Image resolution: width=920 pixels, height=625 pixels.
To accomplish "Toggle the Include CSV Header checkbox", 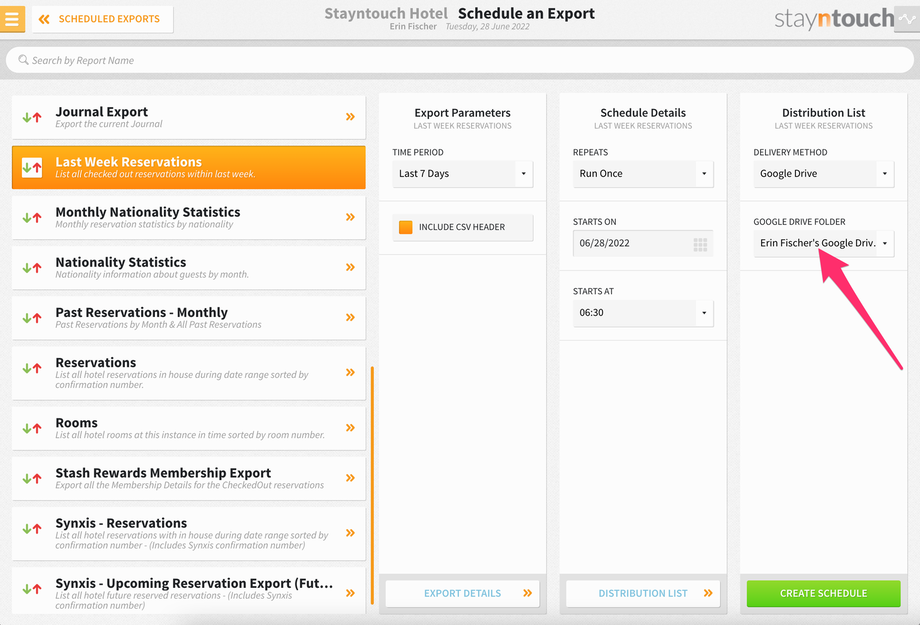I will point(405,227).
